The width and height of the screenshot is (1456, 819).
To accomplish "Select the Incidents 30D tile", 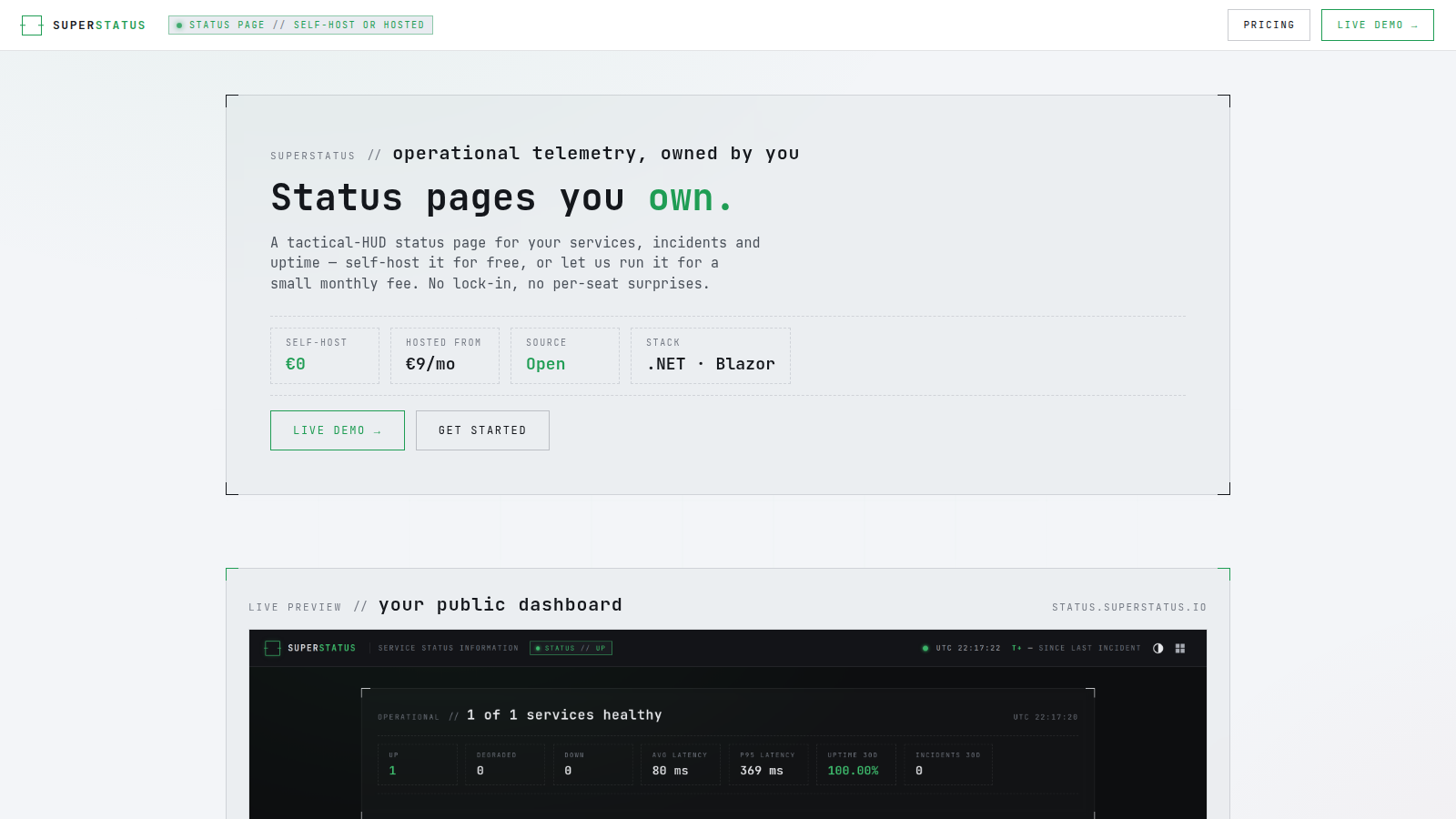I will [948, 764].
